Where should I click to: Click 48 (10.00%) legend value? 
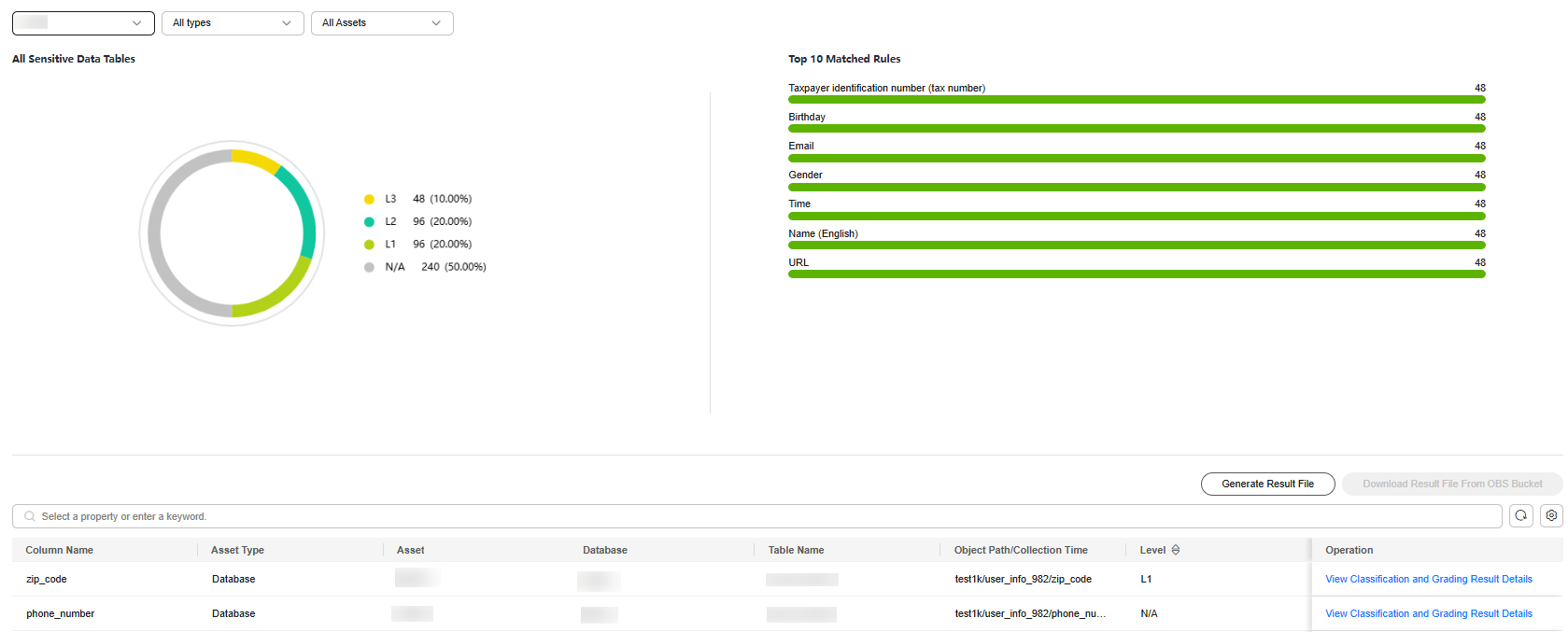442,199
